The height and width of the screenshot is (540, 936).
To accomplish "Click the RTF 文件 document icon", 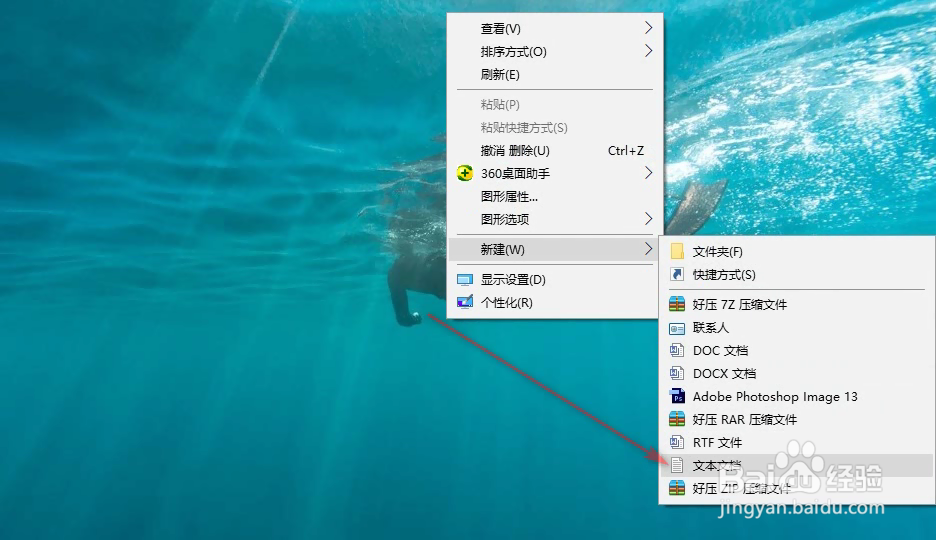I will [x=677, y=442].
